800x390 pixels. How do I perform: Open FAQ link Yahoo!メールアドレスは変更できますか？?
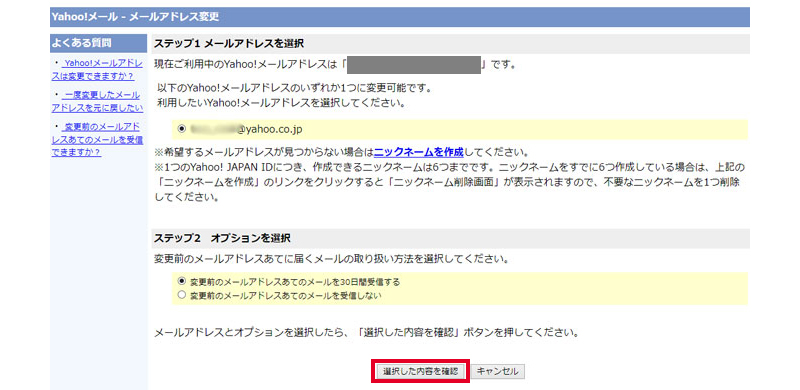coord(97,70)
